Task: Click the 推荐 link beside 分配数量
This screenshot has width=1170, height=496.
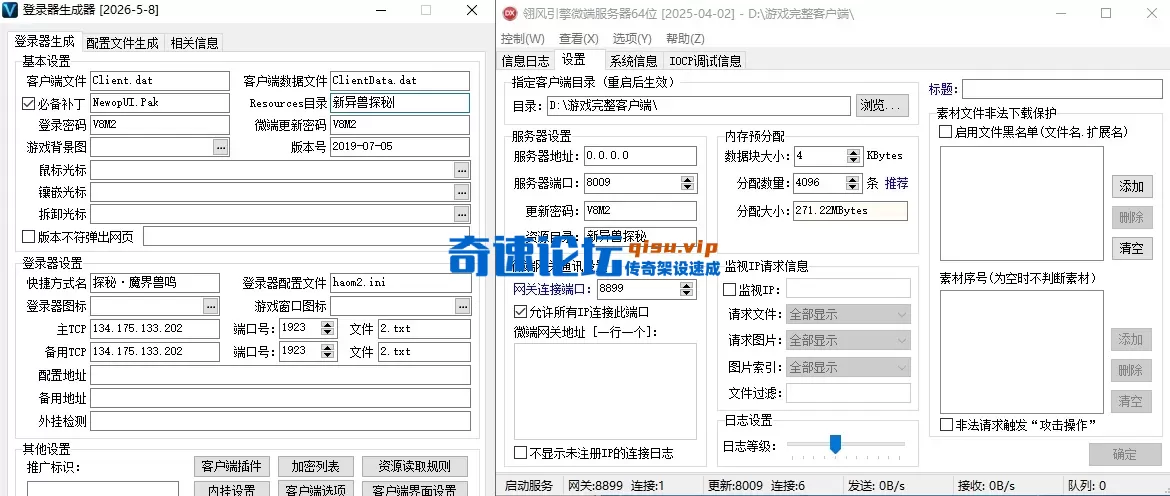Action: 896,183
